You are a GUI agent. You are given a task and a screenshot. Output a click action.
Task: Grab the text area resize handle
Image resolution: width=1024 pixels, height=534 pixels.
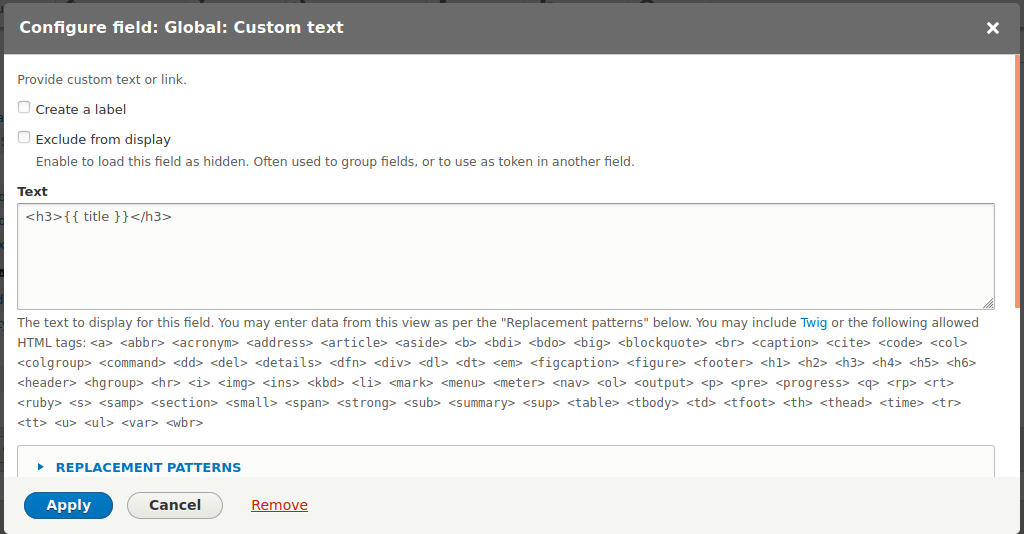point(988,303)
